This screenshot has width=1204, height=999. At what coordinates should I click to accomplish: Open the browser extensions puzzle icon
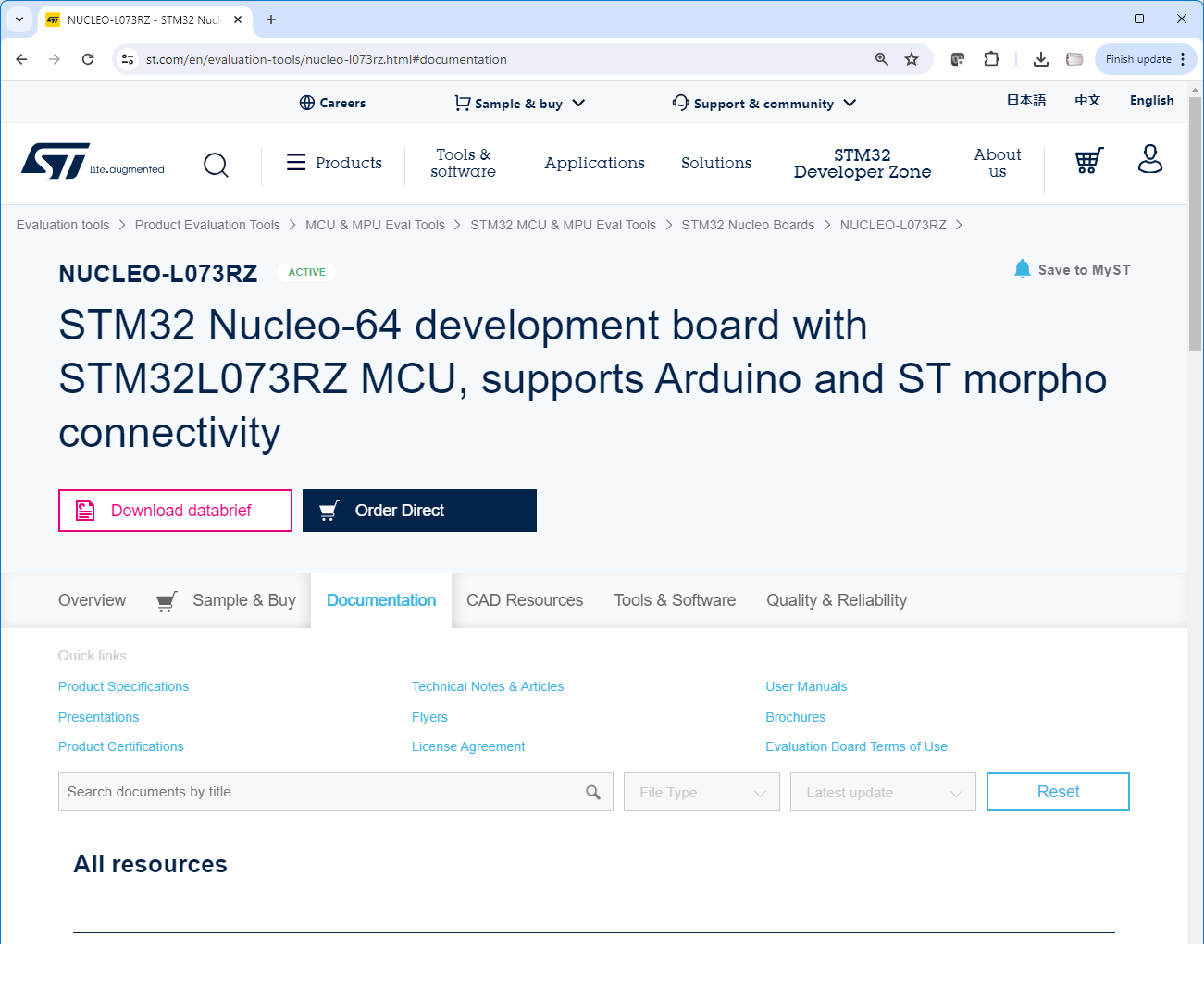[x=991, y=58]
